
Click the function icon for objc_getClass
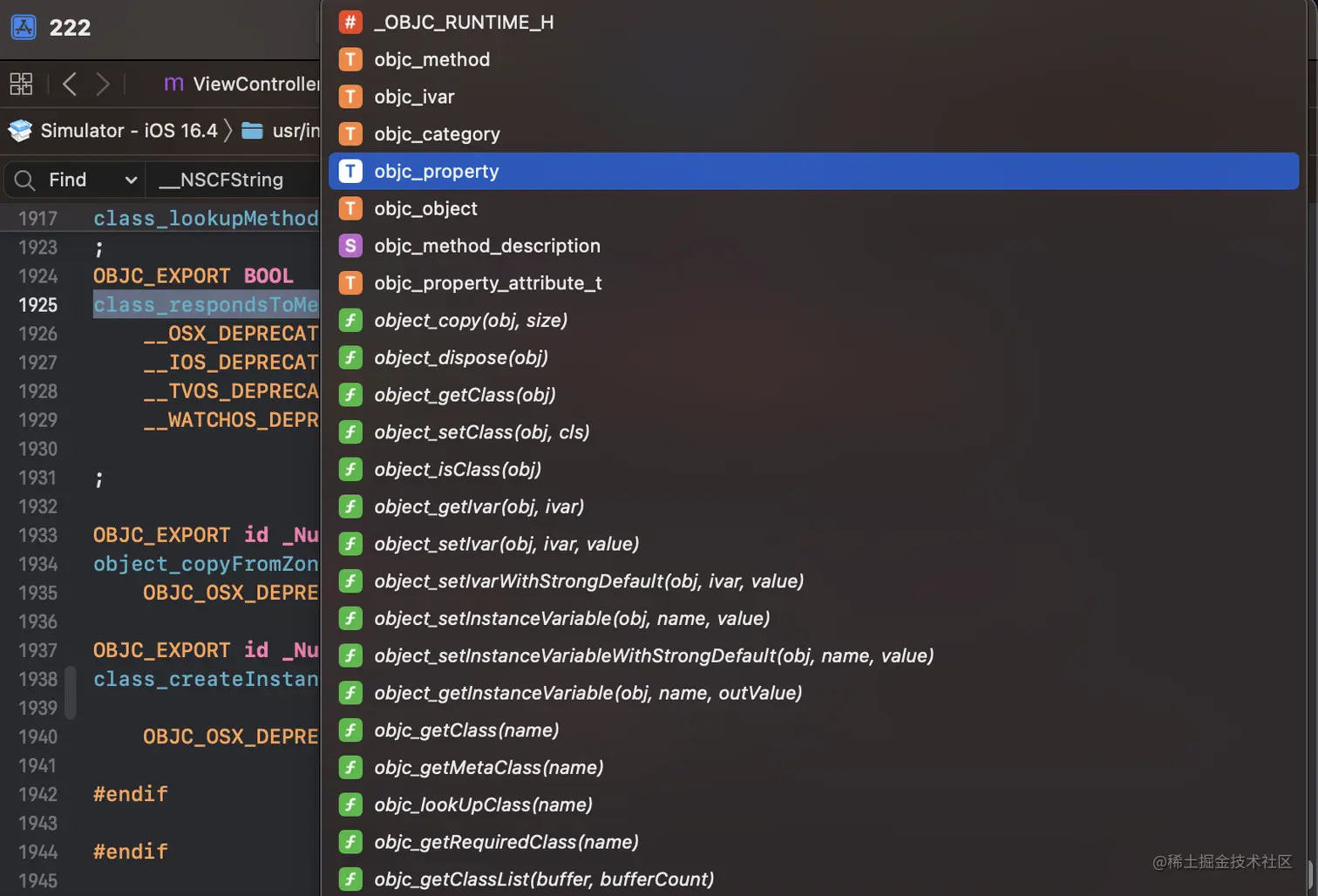(x=350, y=730)
